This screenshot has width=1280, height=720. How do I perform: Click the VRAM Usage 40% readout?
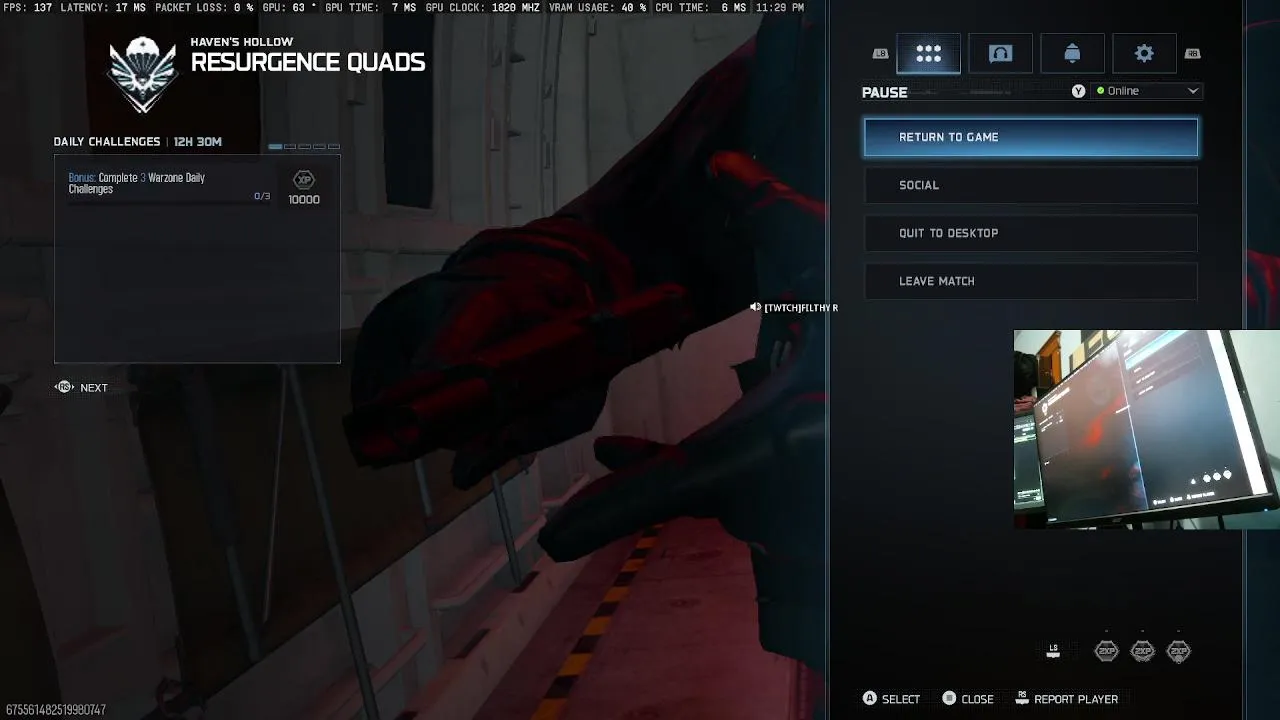click(598, 8)
